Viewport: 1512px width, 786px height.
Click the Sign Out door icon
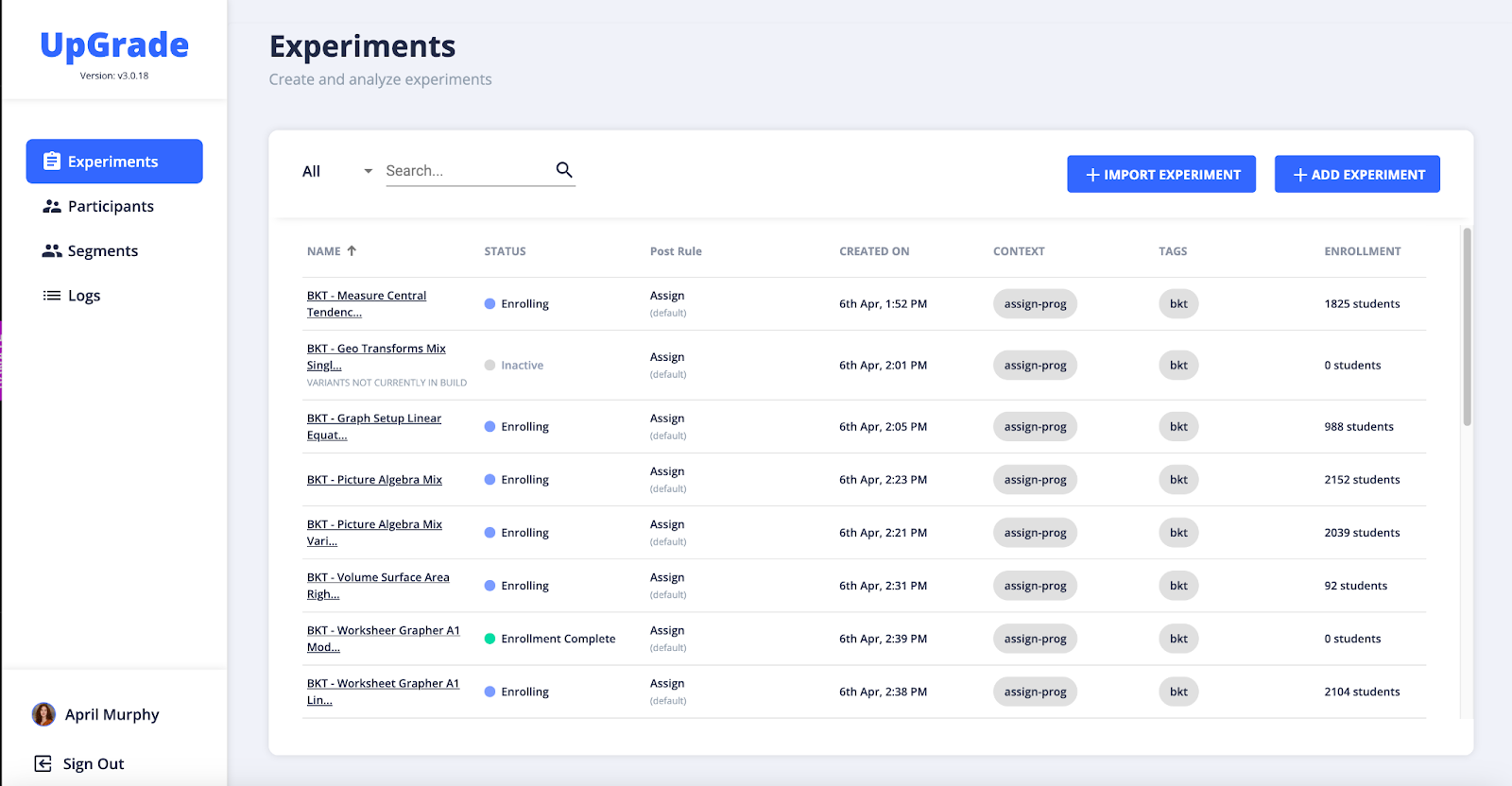43,763
